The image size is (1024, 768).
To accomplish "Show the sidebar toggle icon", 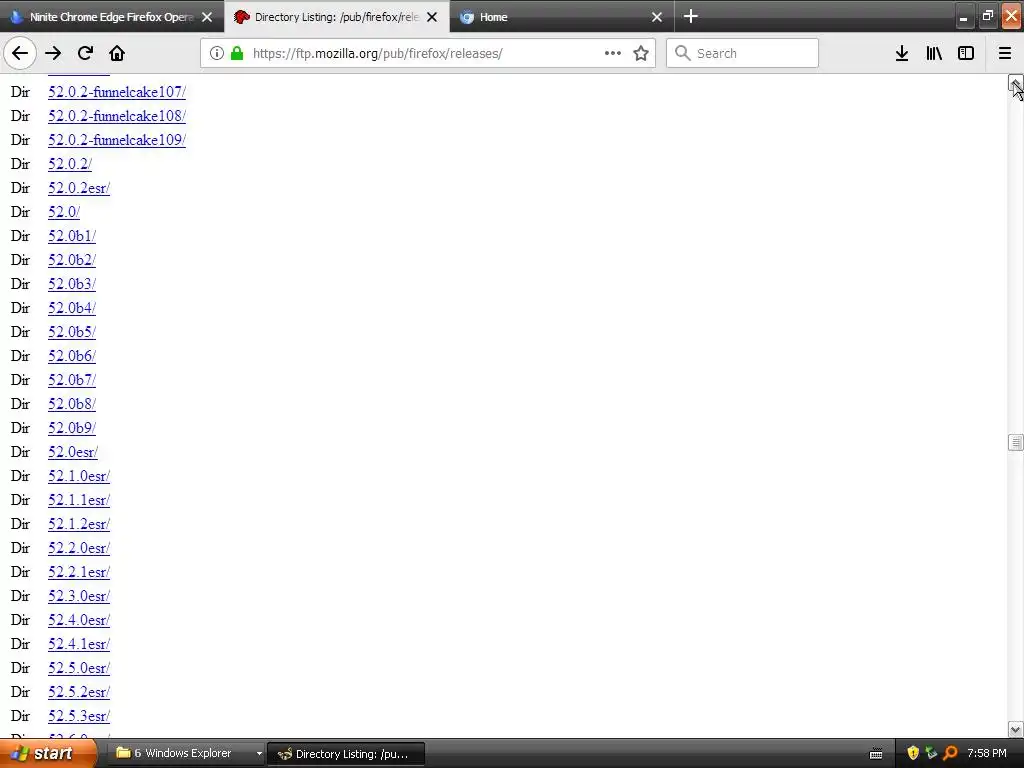I will coord(966,54).
